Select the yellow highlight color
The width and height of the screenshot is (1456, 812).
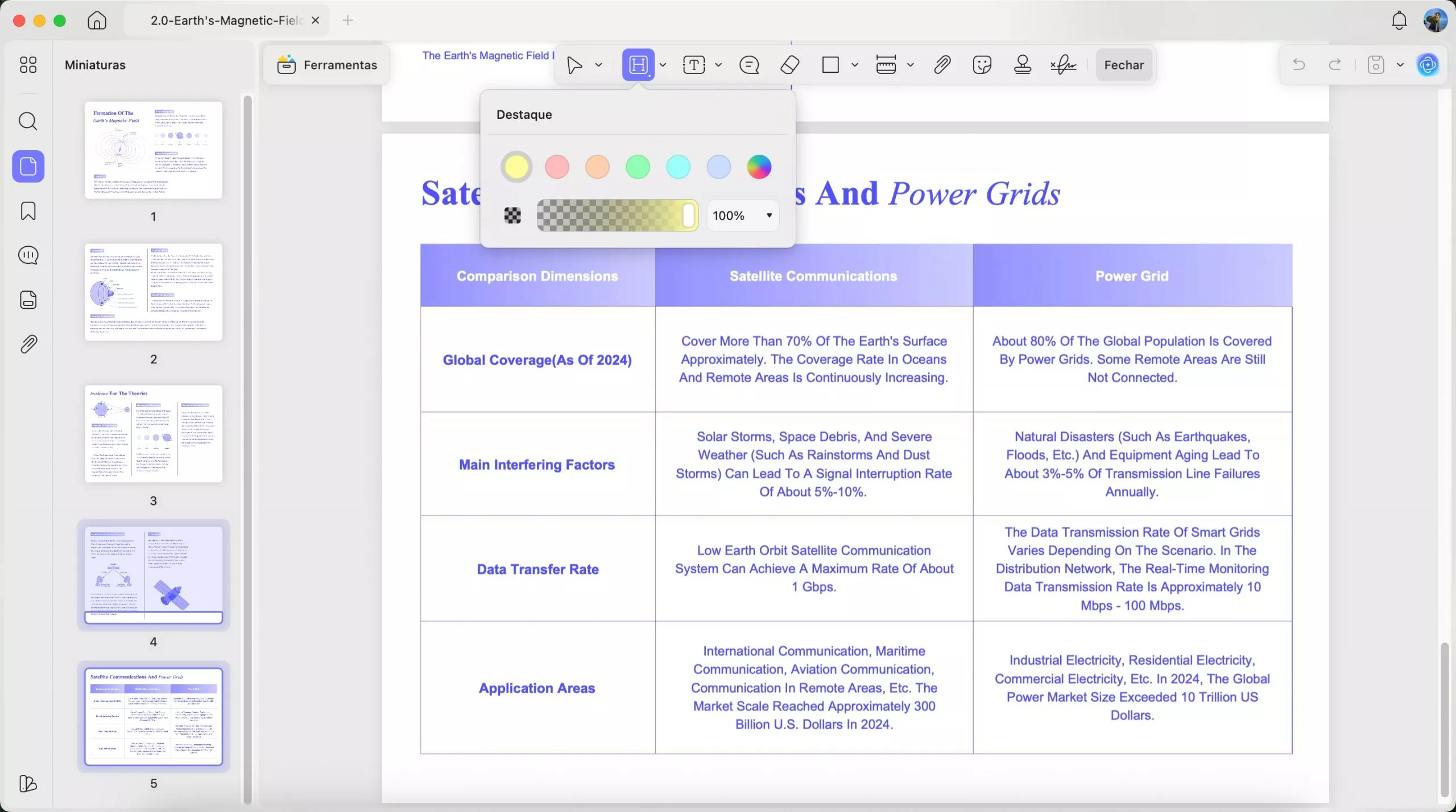tap(516, 167)
